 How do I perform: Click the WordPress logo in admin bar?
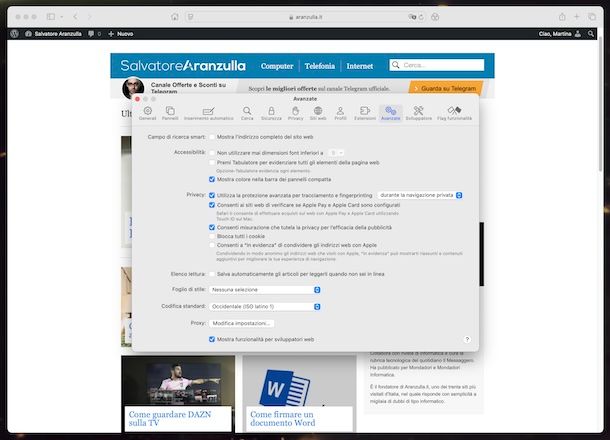pyautogui.click(x=15, y=34)
